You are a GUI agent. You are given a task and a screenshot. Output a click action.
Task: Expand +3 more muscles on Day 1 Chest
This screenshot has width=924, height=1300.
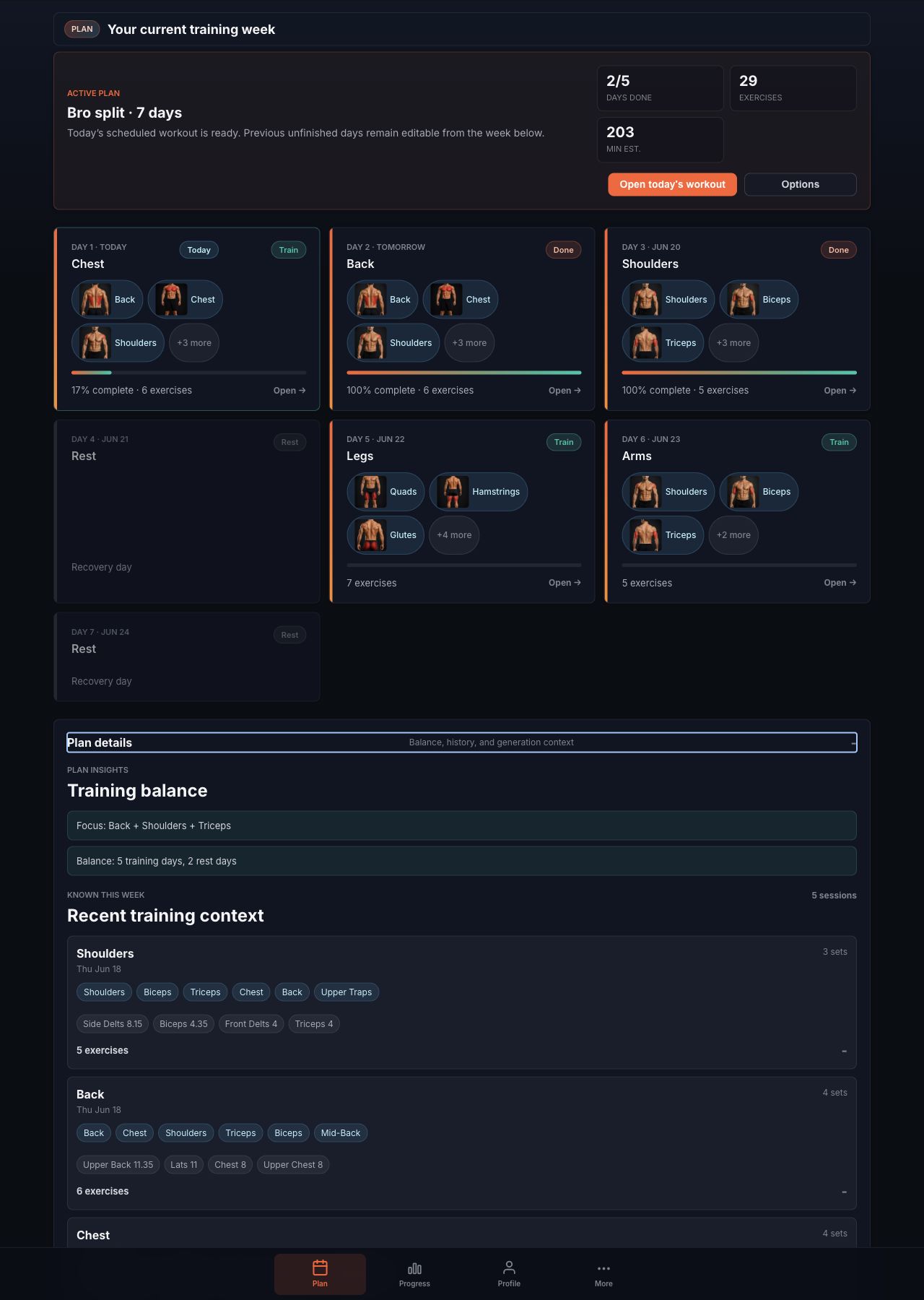click(194, 342)
